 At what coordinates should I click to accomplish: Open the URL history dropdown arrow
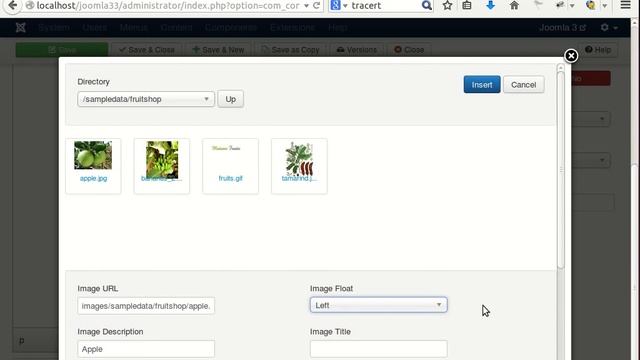click(306, 6)
